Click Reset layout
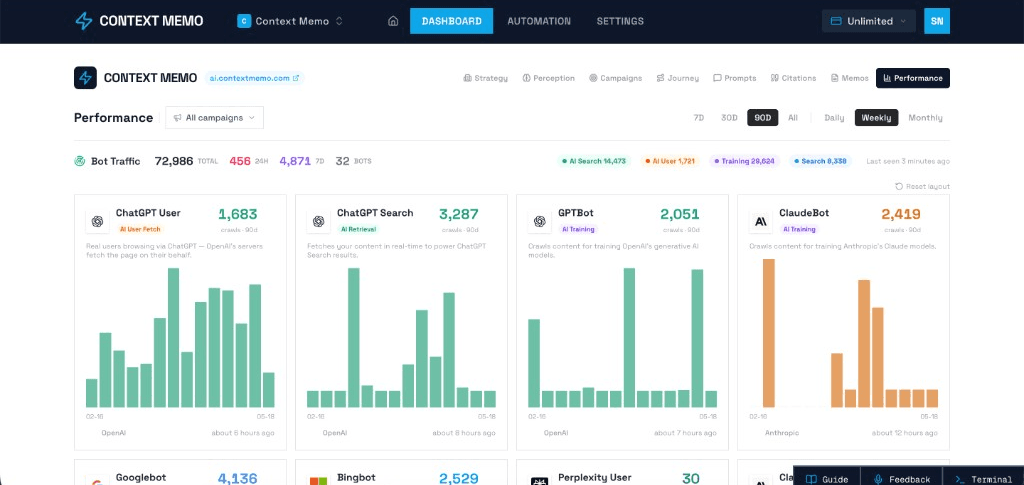1024x485 pixels. pos(922,187)
